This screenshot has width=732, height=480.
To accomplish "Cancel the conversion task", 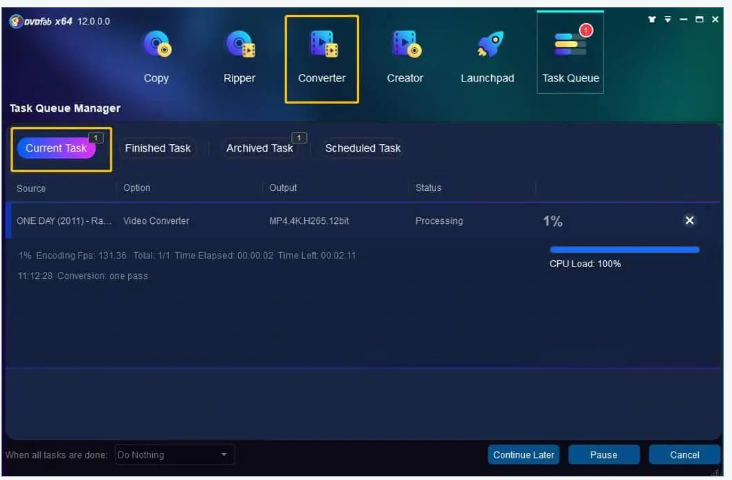I will (x=684, y=455).
